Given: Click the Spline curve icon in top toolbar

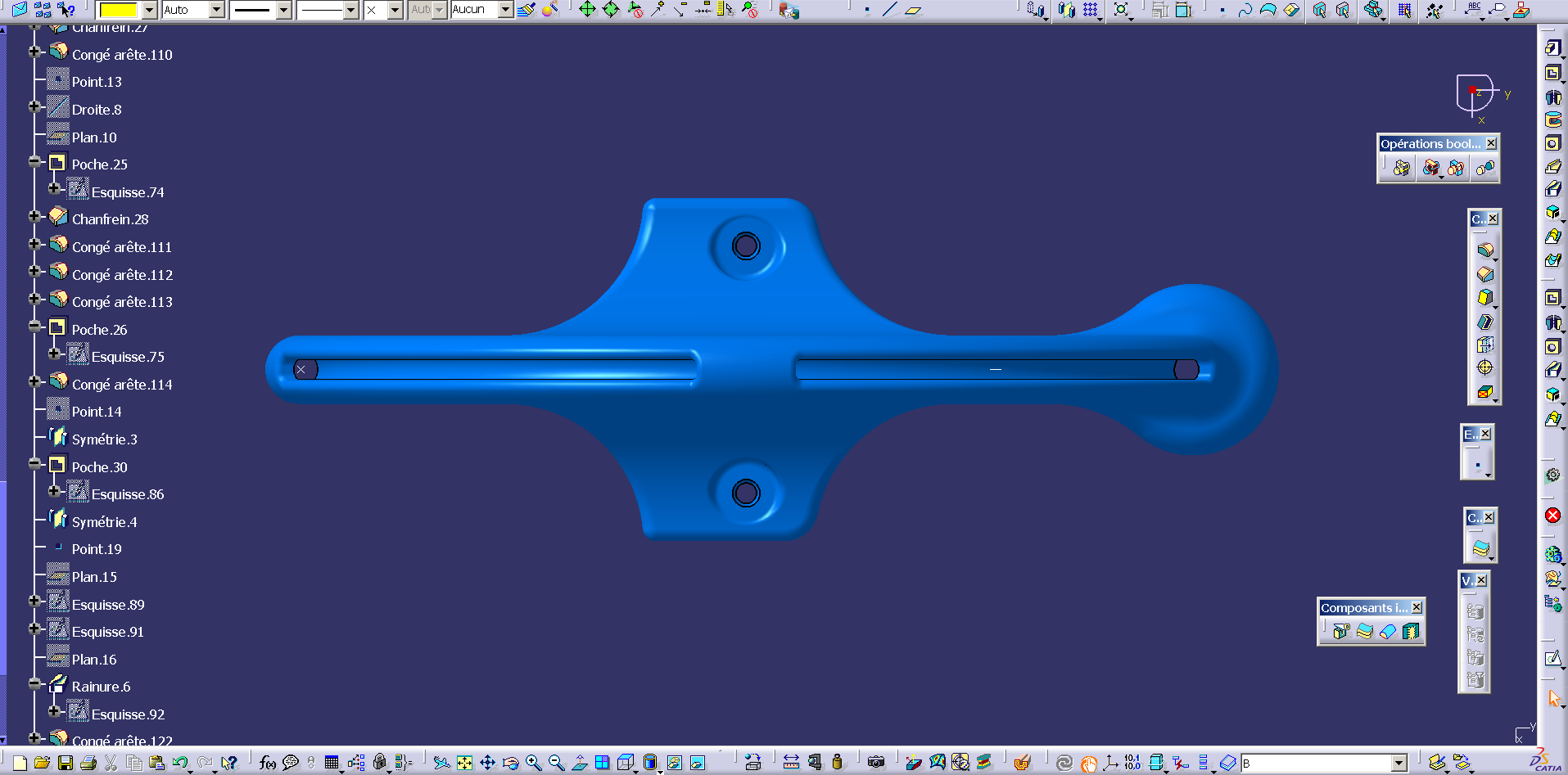Looking at the screenshot, I should 1245,10.
